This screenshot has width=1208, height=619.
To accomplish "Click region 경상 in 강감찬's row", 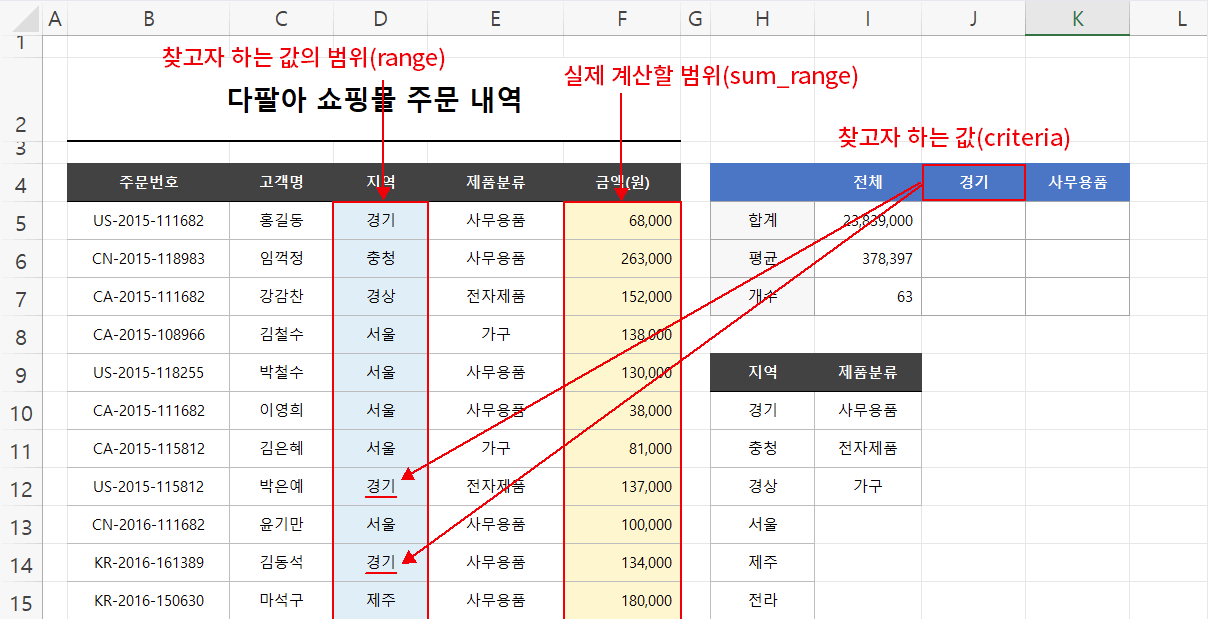I will [x=381, y=296].
